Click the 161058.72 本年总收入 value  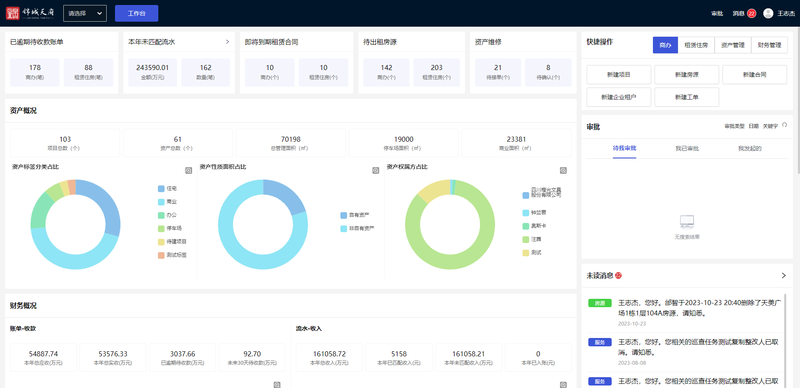click(329, 353)
